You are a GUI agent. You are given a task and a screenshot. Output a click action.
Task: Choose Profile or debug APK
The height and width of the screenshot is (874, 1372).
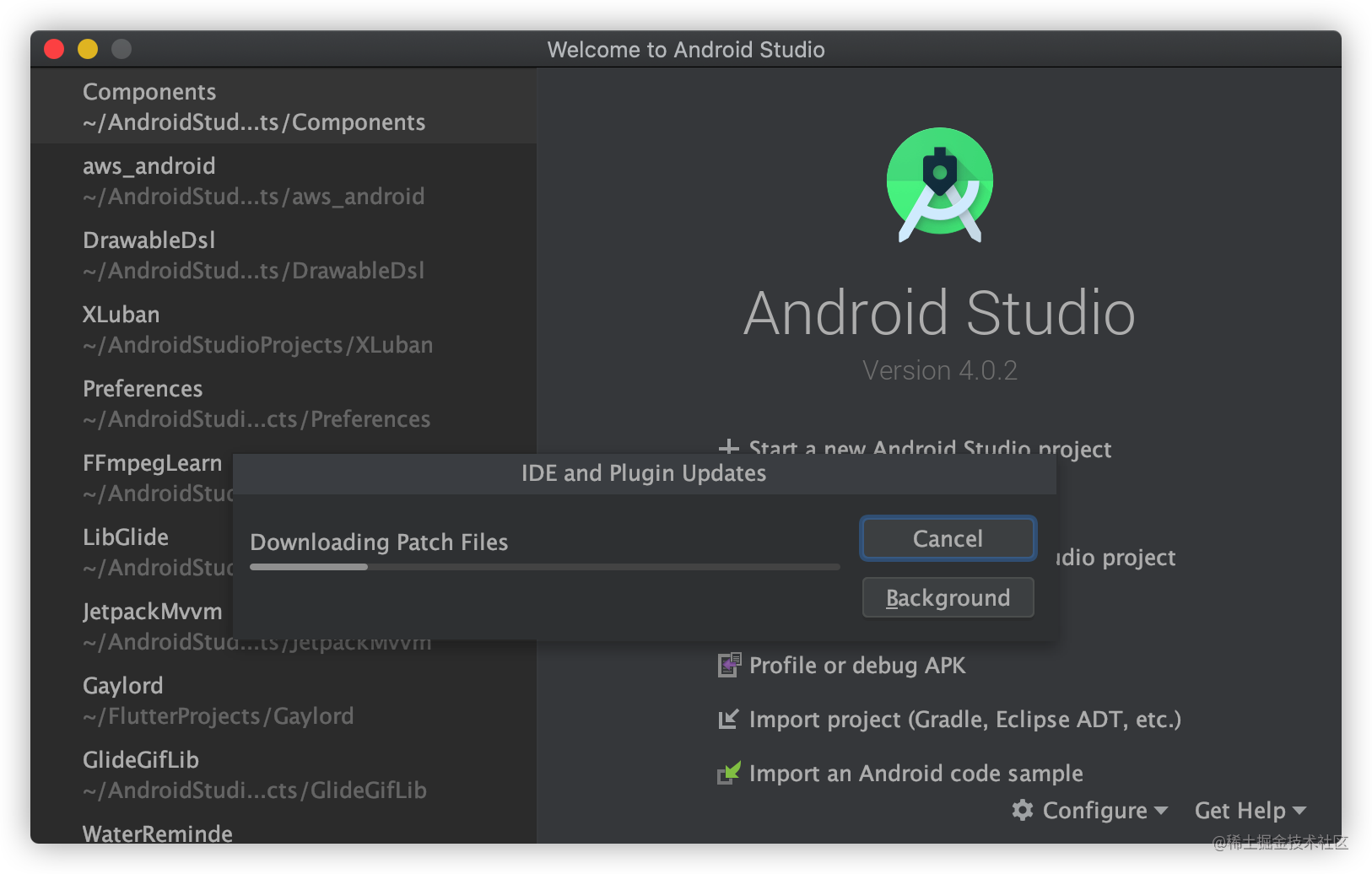pos(857,665)
